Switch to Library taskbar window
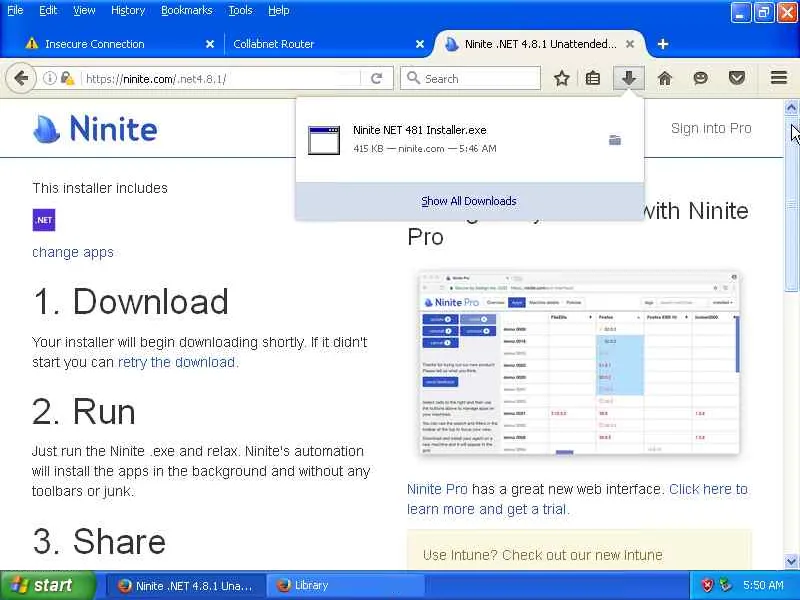The height and width of the screenshot is (600, 800). (345, 585)
